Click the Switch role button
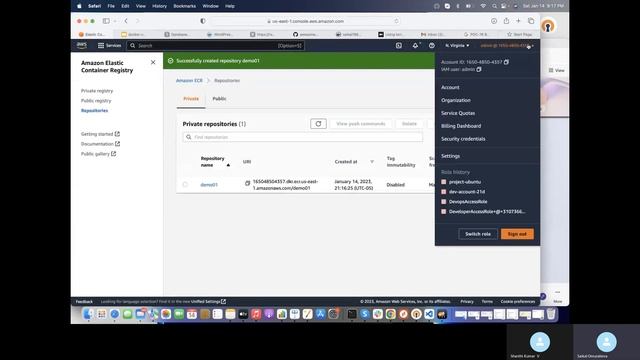Viewport: 640px width, 360px height. click(478, 234)
